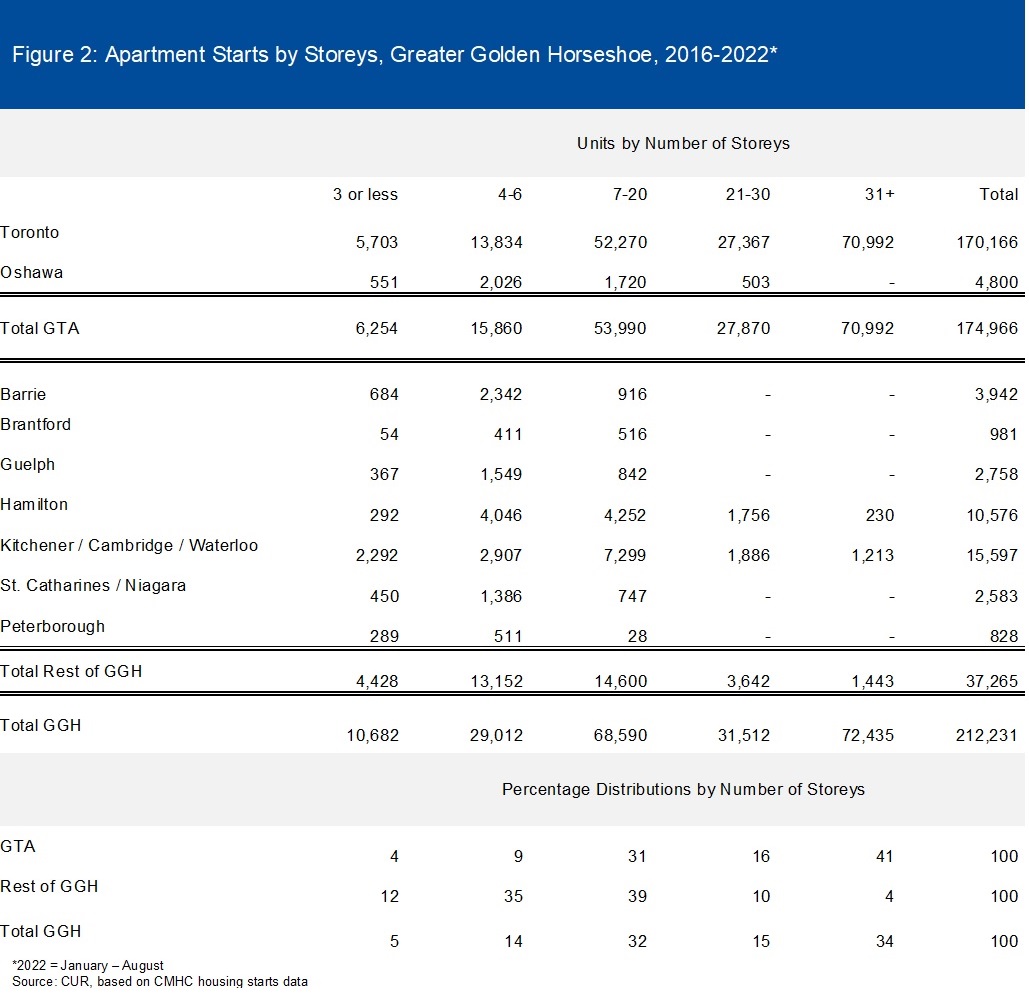Click the Total GTA row label
This screenshot has width=1029, height=1005.
point(39,328)
